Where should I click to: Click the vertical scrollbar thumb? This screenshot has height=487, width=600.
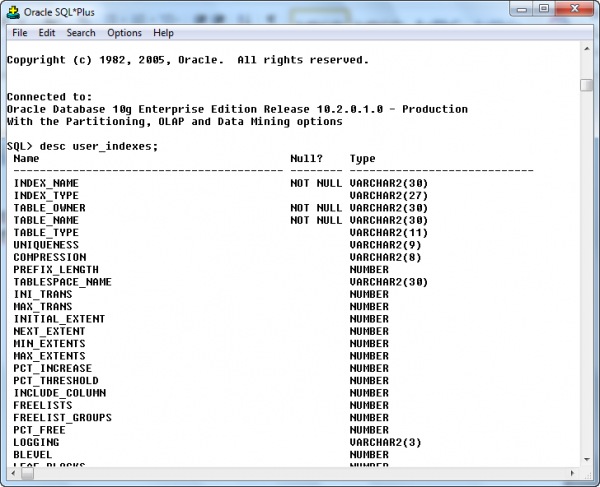pos(587,85)
